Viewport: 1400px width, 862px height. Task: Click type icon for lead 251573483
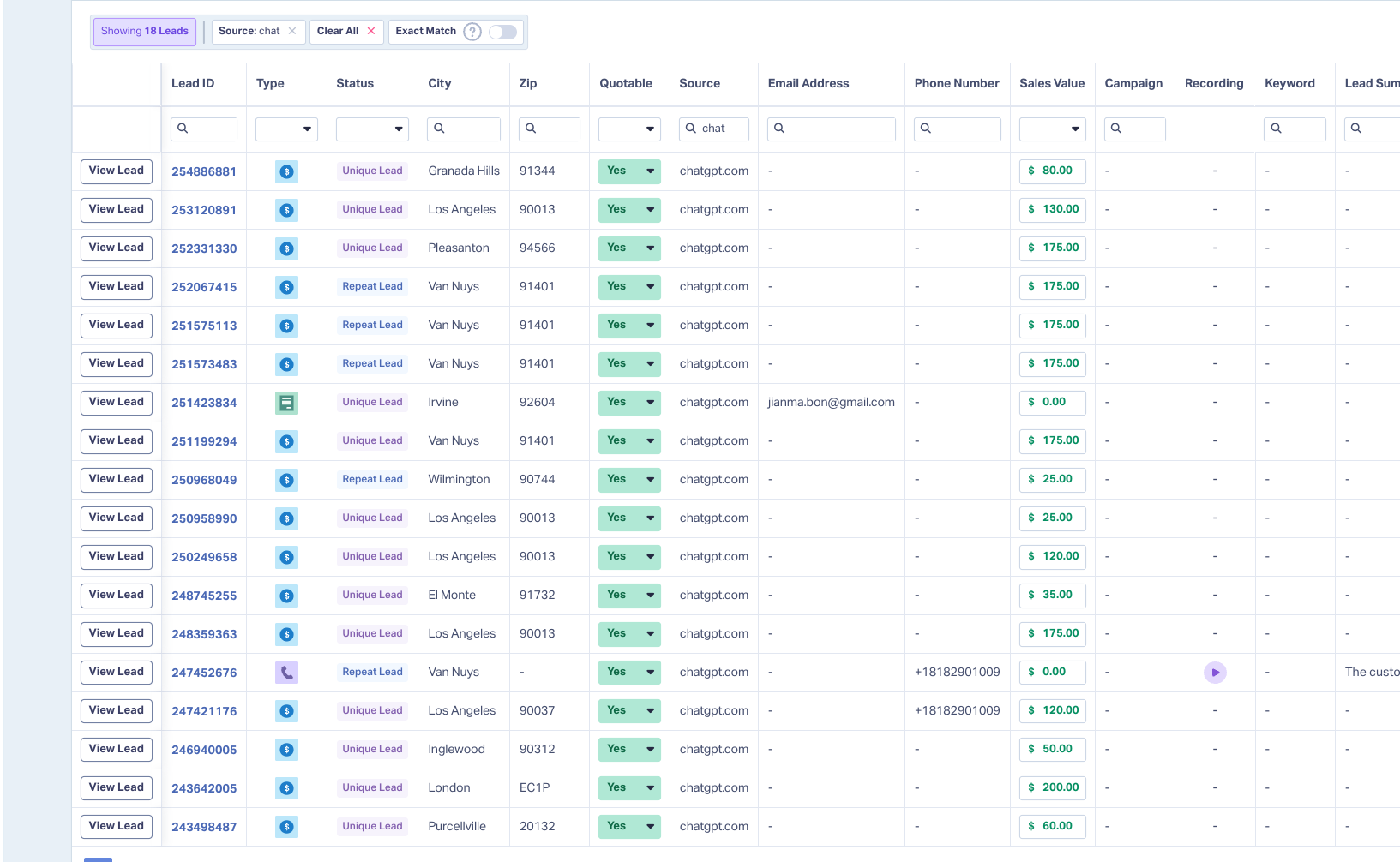coord(286,364)
